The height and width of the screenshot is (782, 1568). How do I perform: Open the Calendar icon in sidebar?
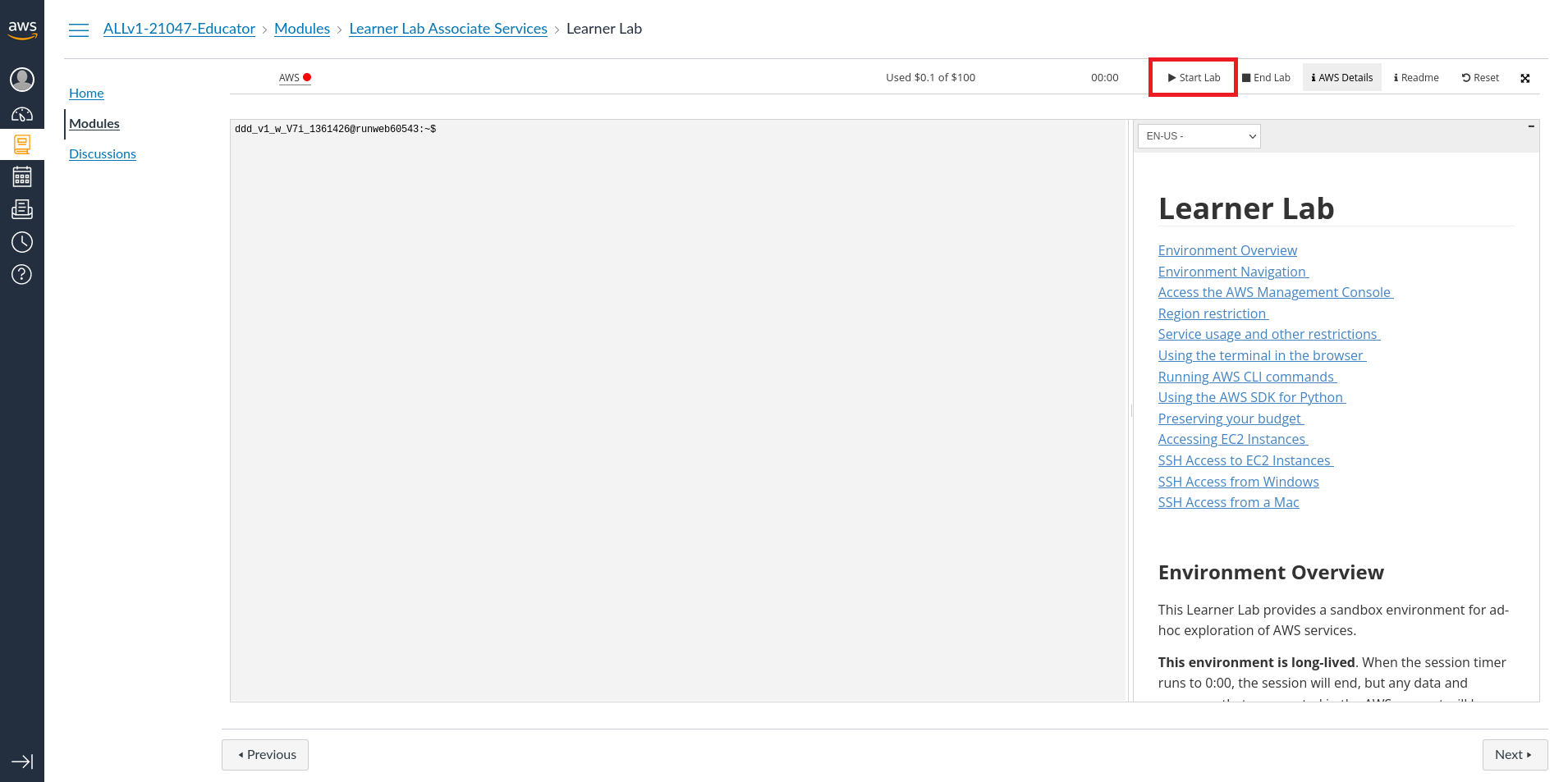tap(22, 176)
